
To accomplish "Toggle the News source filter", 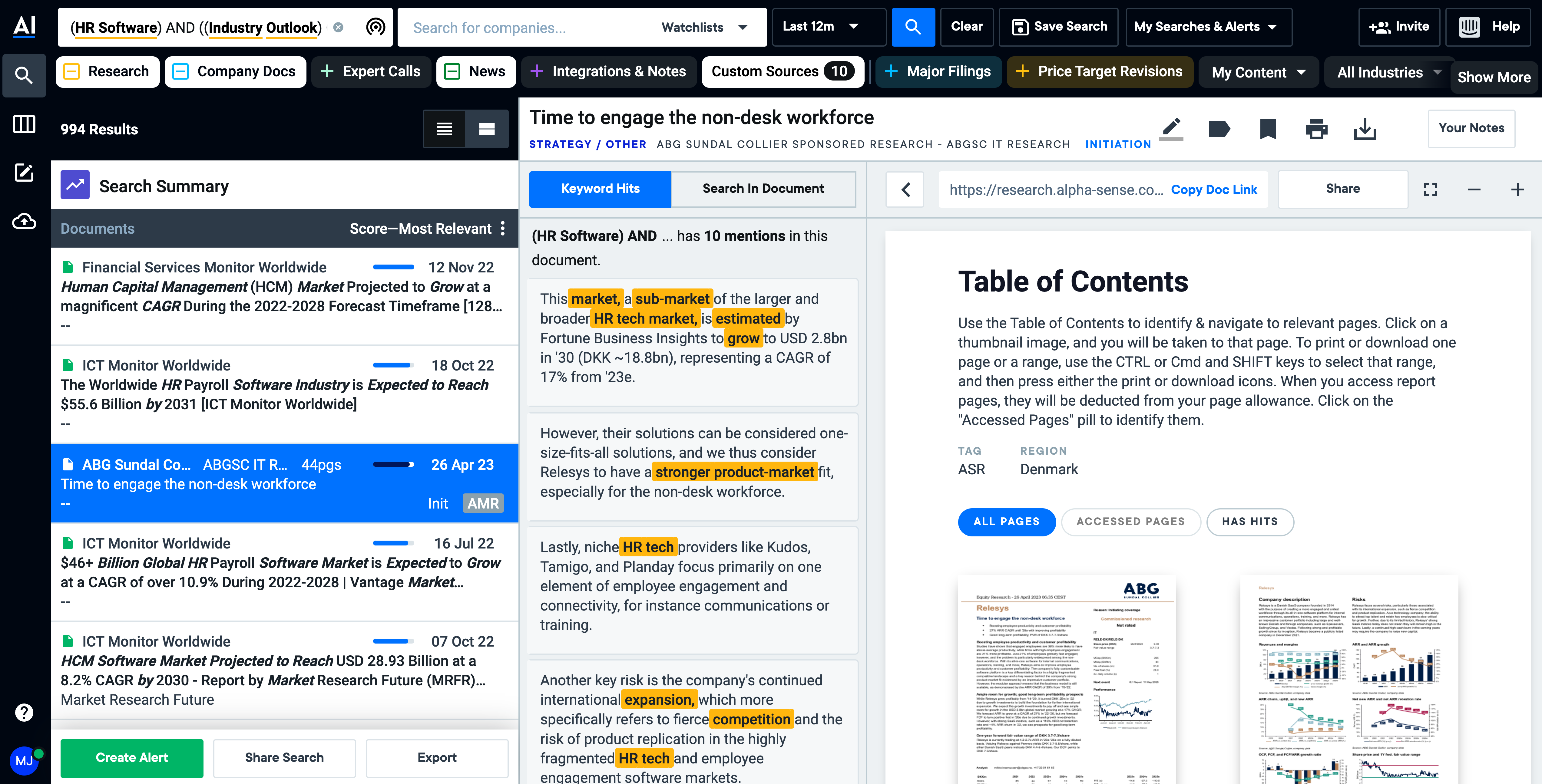I will [476, 72].
